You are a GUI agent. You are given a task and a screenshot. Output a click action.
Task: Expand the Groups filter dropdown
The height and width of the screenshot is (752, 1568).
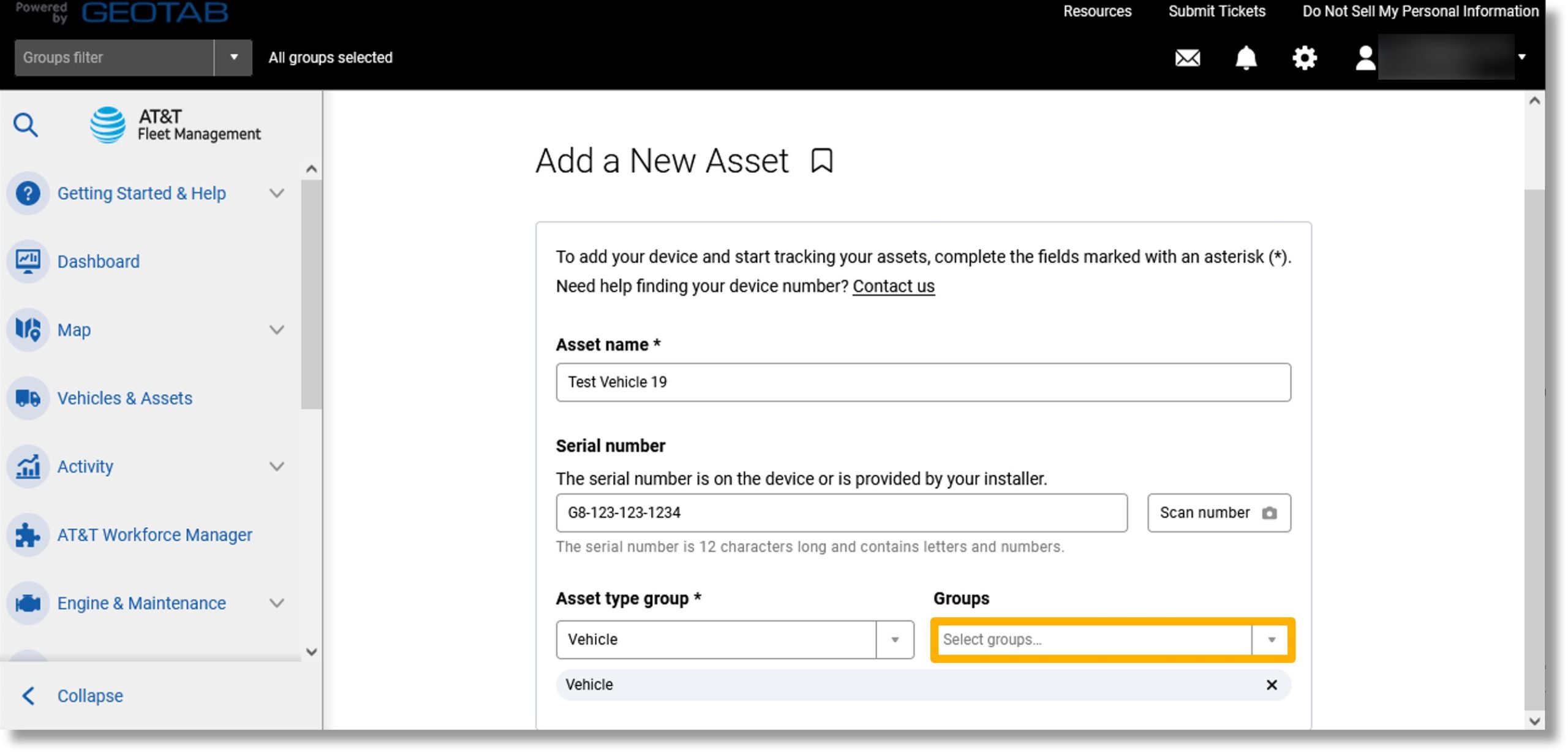(x=232, y=57)
